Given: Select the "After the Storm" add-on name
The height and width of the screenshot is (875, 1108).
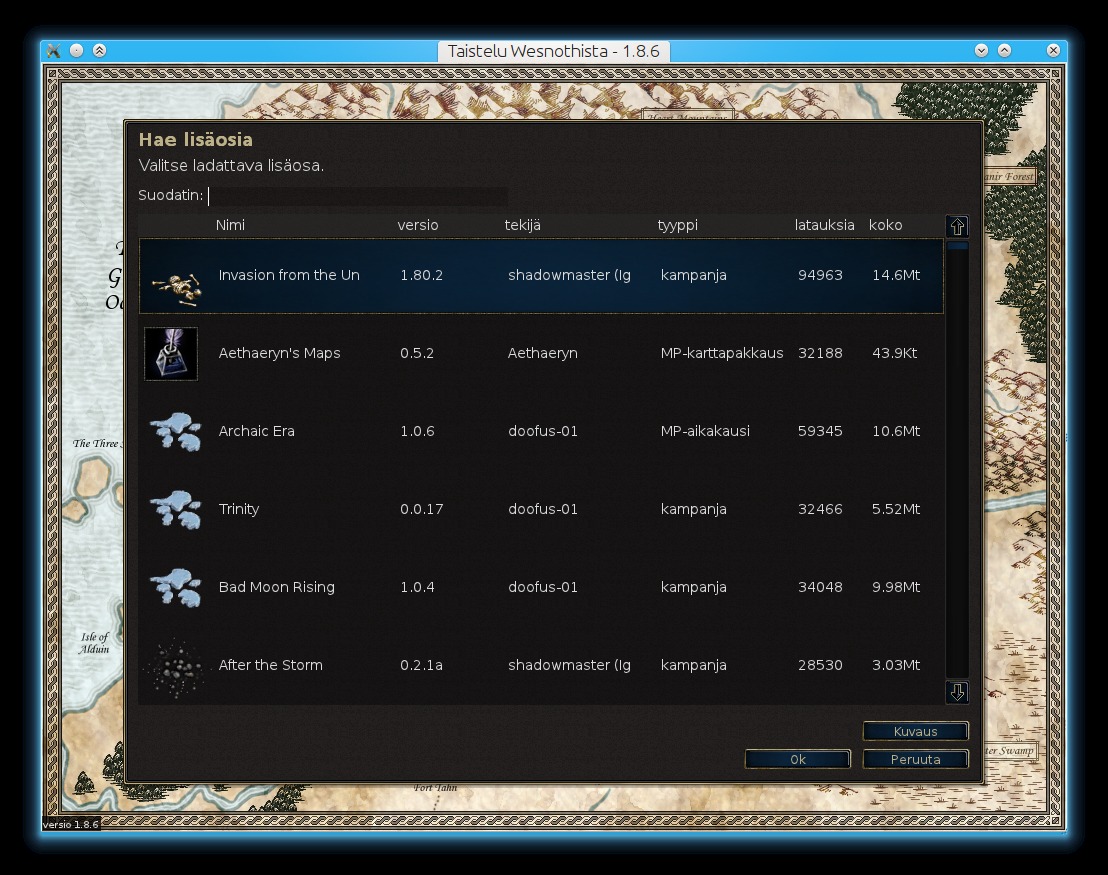Looking at the screenshot, I should 271,665.
